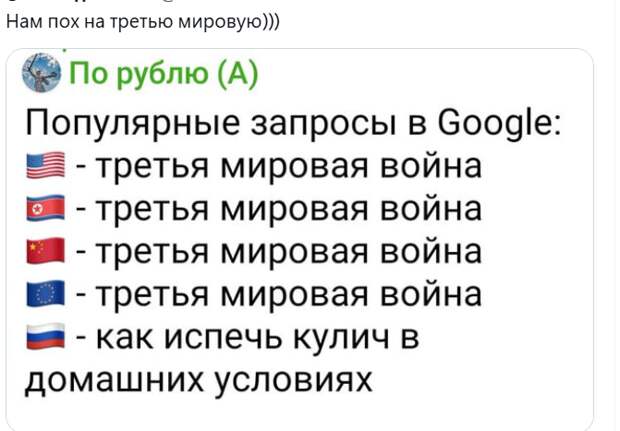This screenshot has width=620, height=431.
Task: Click the European Union flag emoji
Action: click(45, 293)
